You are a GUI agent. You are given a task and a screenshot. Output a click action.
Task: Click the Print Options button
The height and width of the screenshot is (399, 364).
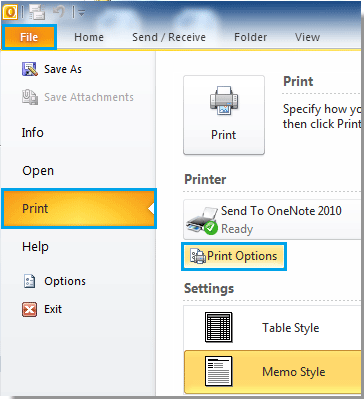pos(234,256)
